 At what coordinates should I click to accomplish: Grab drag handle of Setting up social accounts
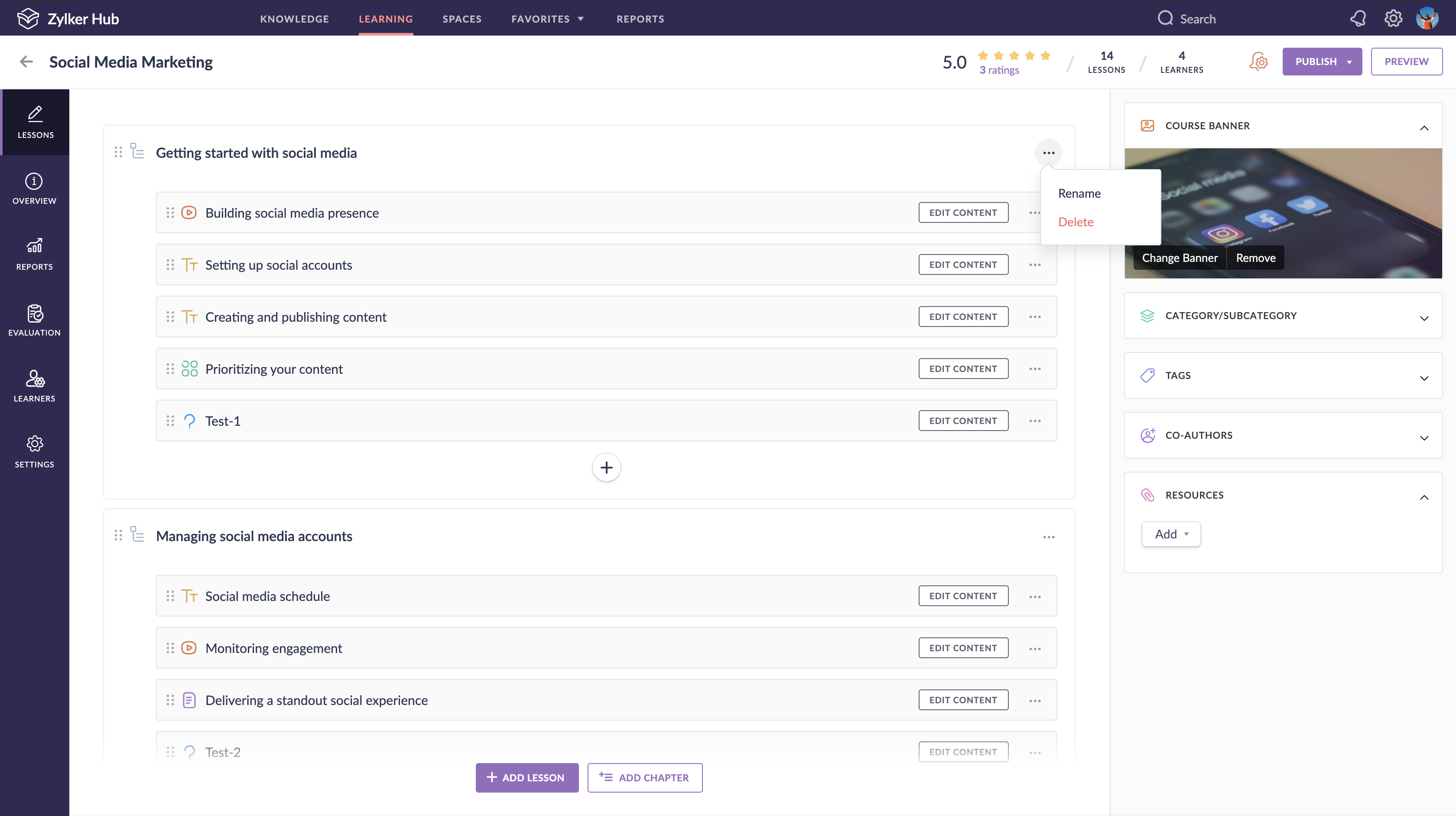click(170, 264)
